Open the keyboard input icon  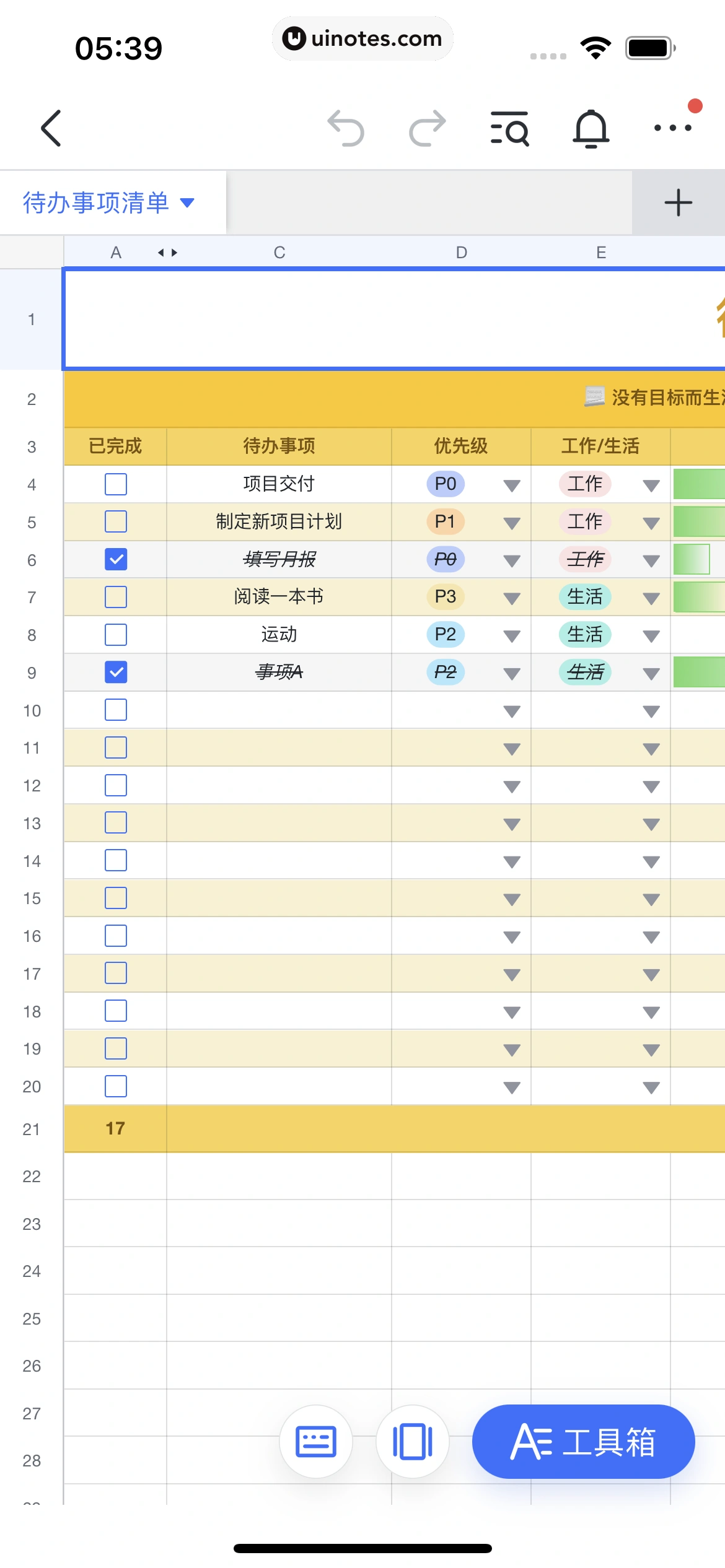point(316,1442)
